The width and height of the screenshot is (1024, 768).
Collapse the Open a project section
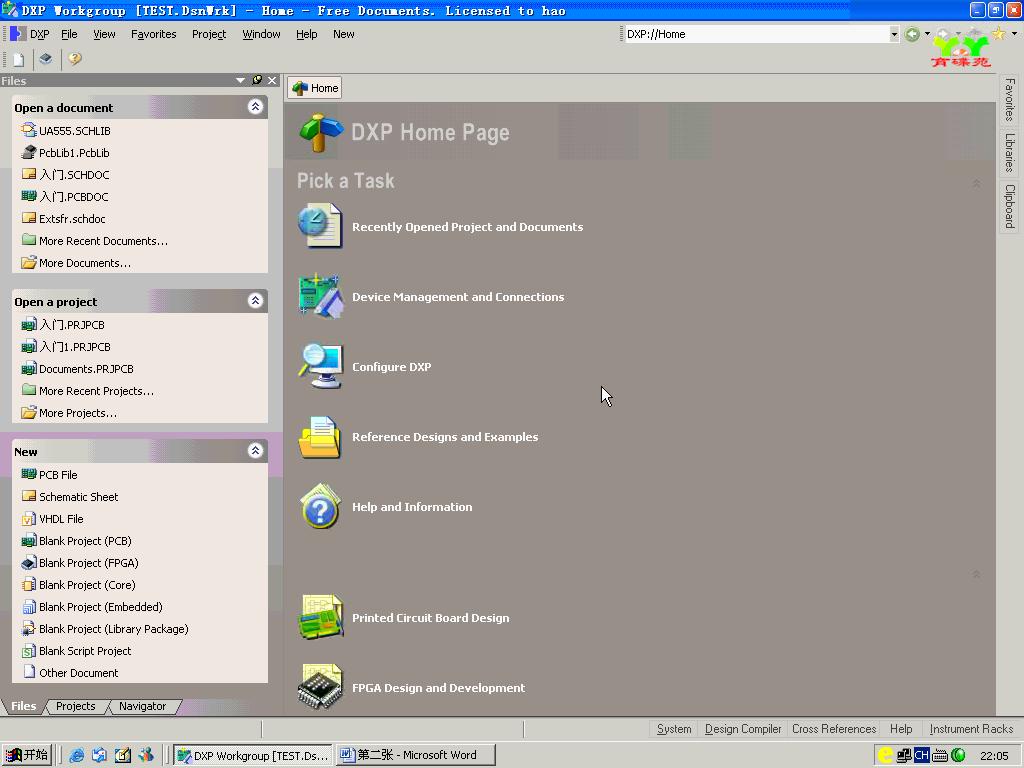(x=255, y=300)
